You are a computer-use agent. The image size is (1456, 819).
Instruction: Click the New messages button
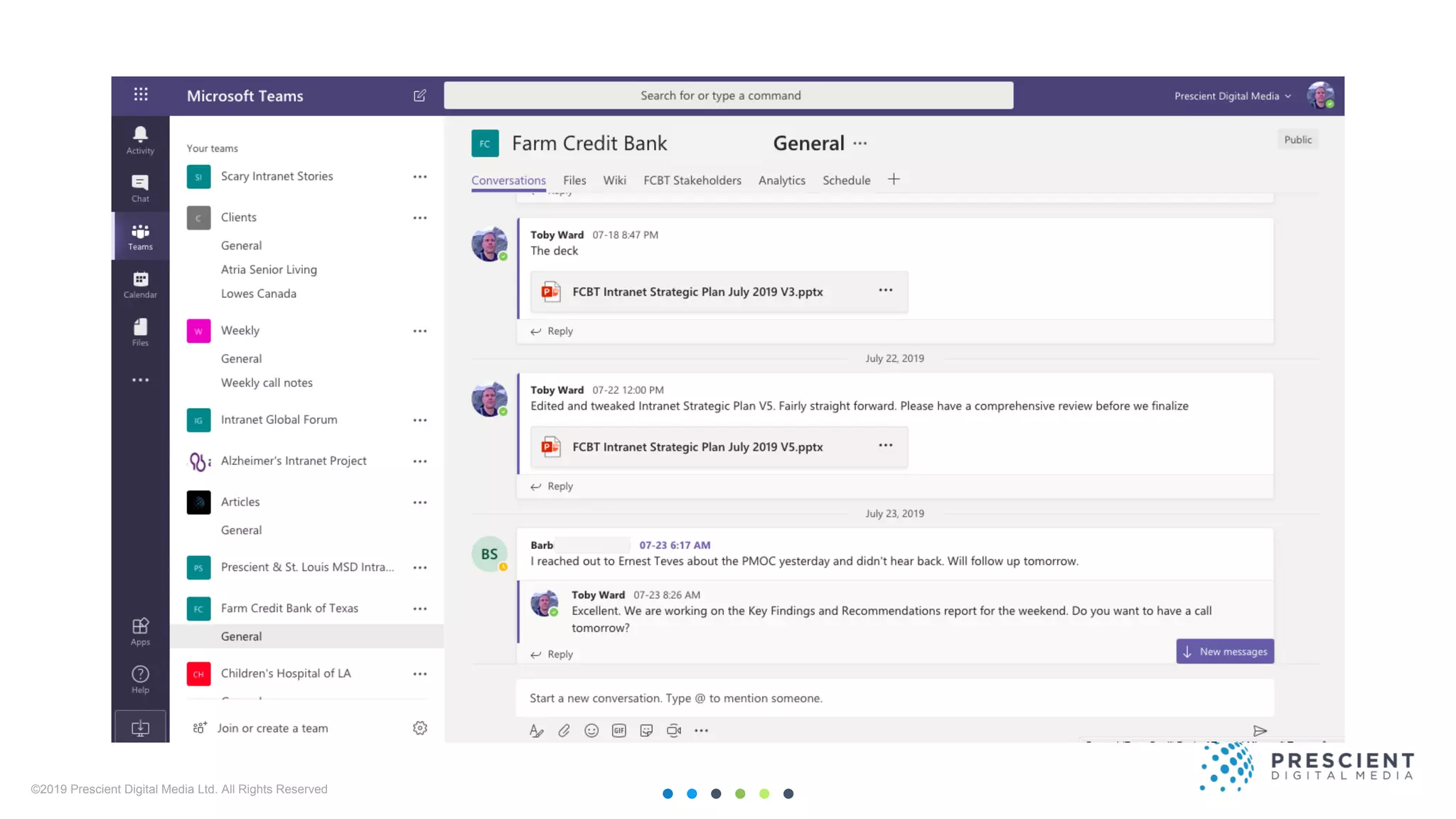pyautogui.click(x=1225, y=651)
